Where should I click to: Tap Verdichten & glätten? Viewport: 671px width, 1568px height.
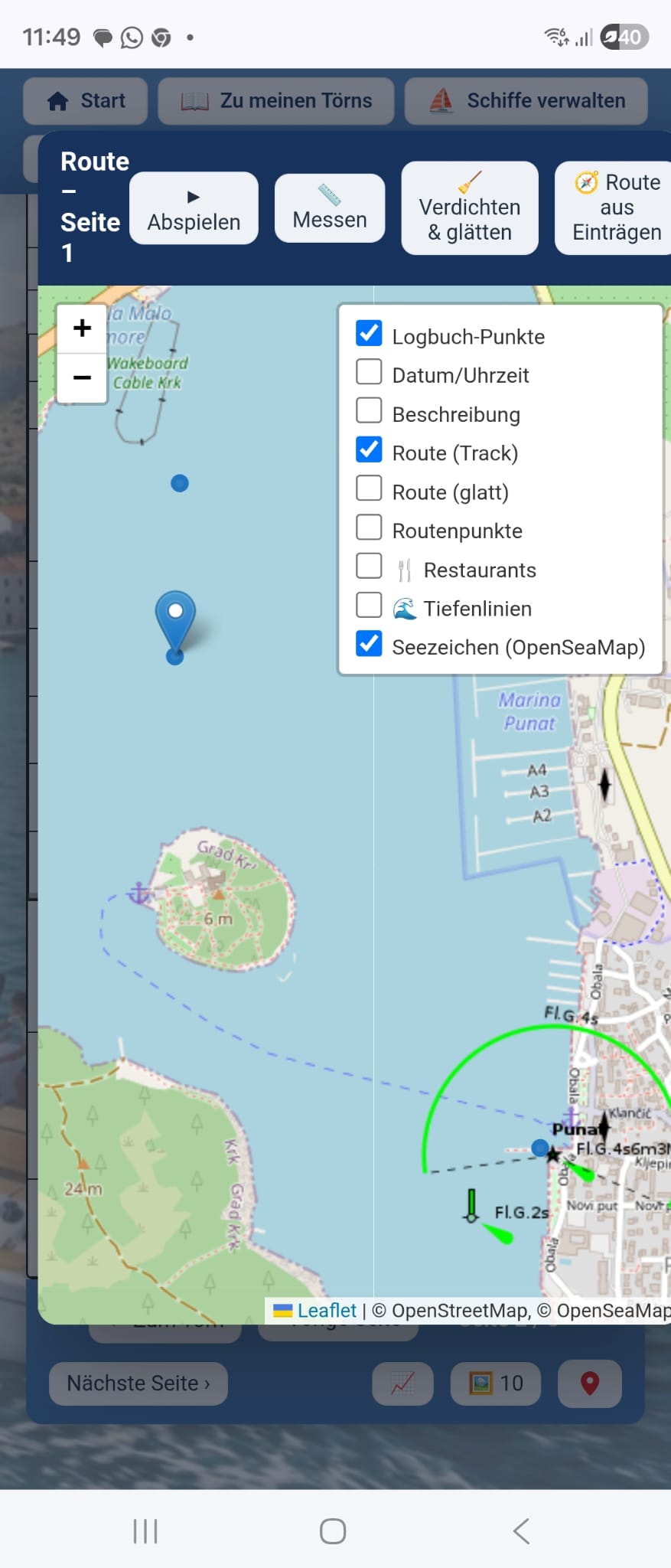point(470,208)
